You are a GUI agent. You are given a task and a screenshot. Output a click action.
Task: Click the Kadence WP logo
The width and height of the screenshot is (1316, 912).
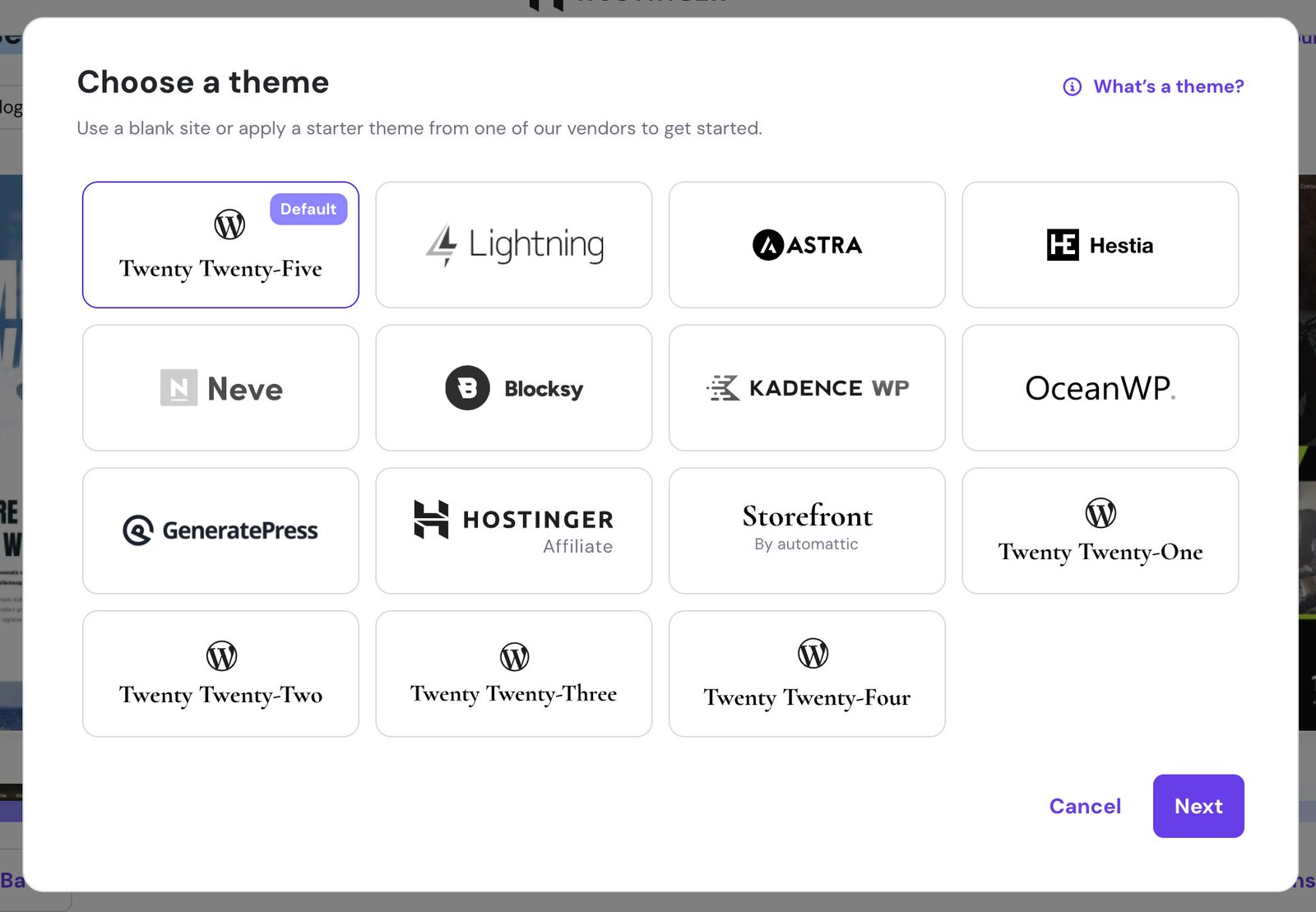pyautogui.click(x=806, y=387)
